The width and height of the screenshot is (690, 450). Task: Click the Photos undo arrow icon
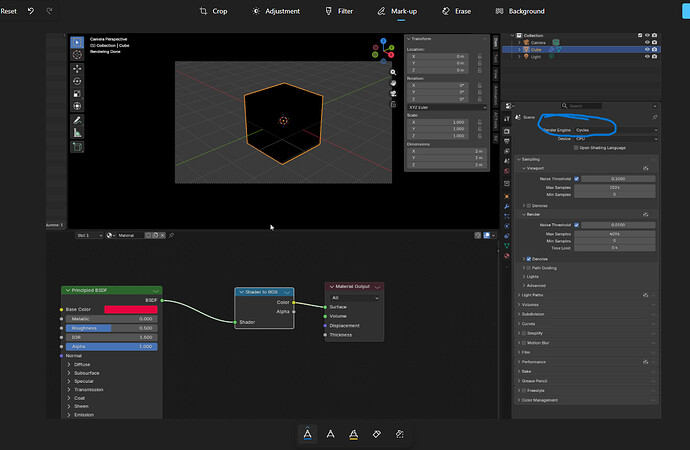coord(31,11)
